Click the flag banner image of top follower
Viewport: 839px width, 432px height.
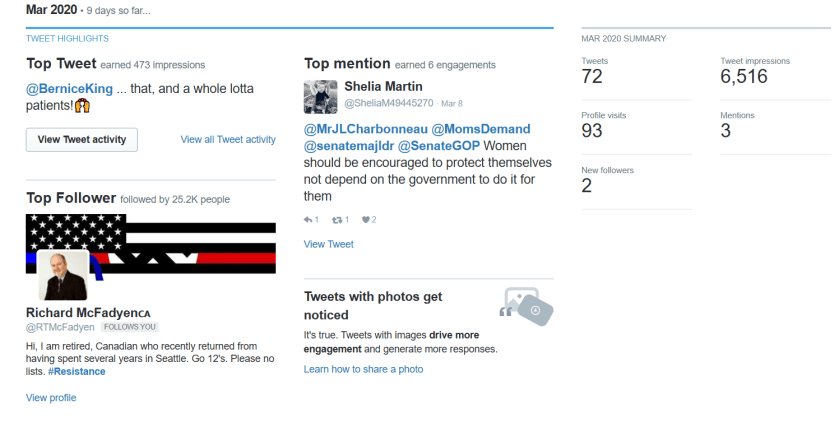(150, 245)
